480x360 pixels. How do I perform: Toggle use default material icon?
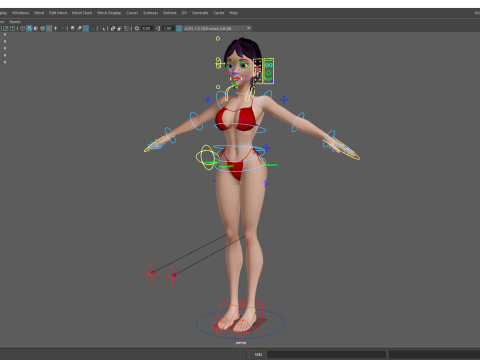(36, 28)
